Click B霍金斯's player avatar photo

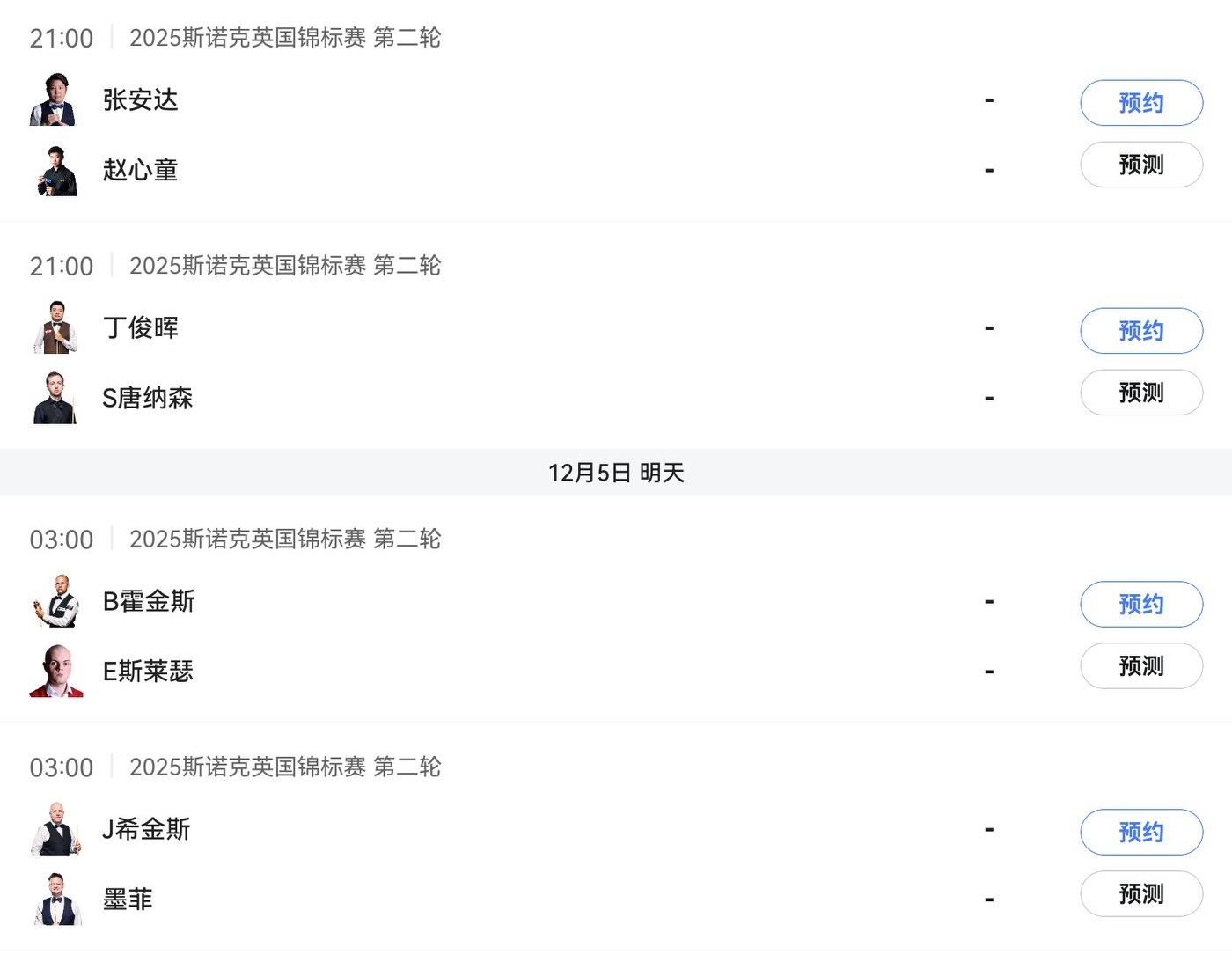[x=56, y=602]
